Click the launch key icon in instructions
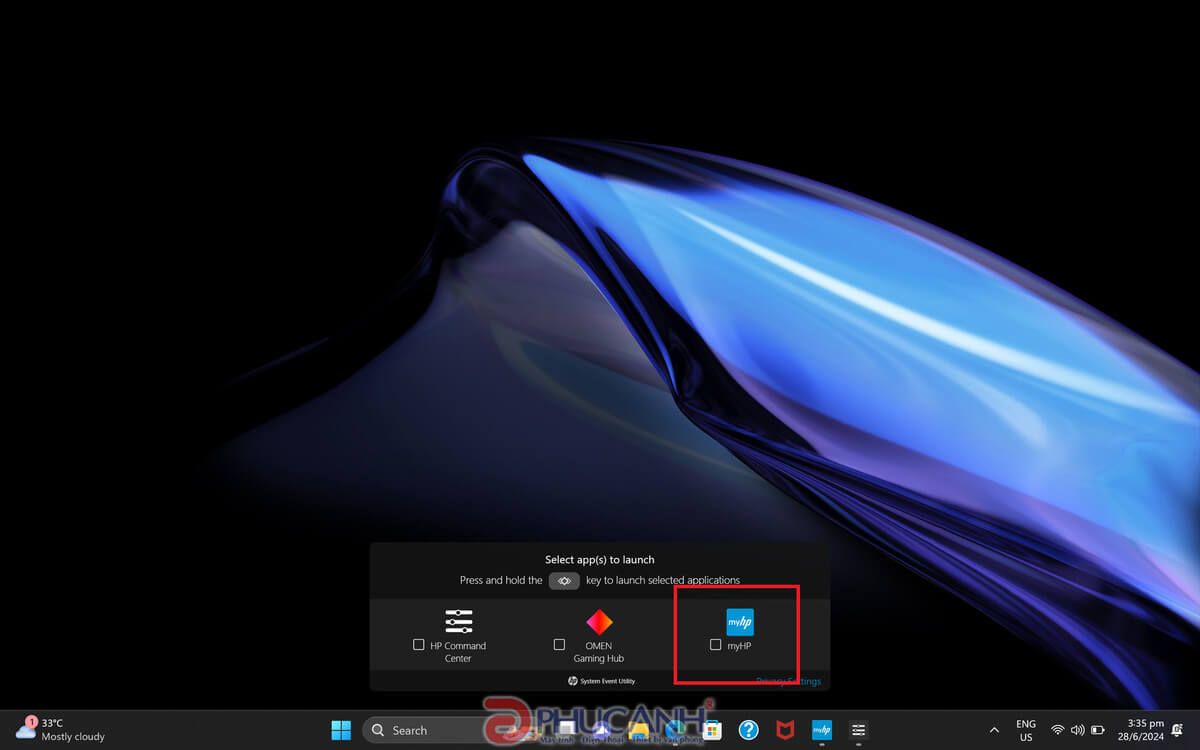Viewport: 1200px width, 750px height. (564, 580)
